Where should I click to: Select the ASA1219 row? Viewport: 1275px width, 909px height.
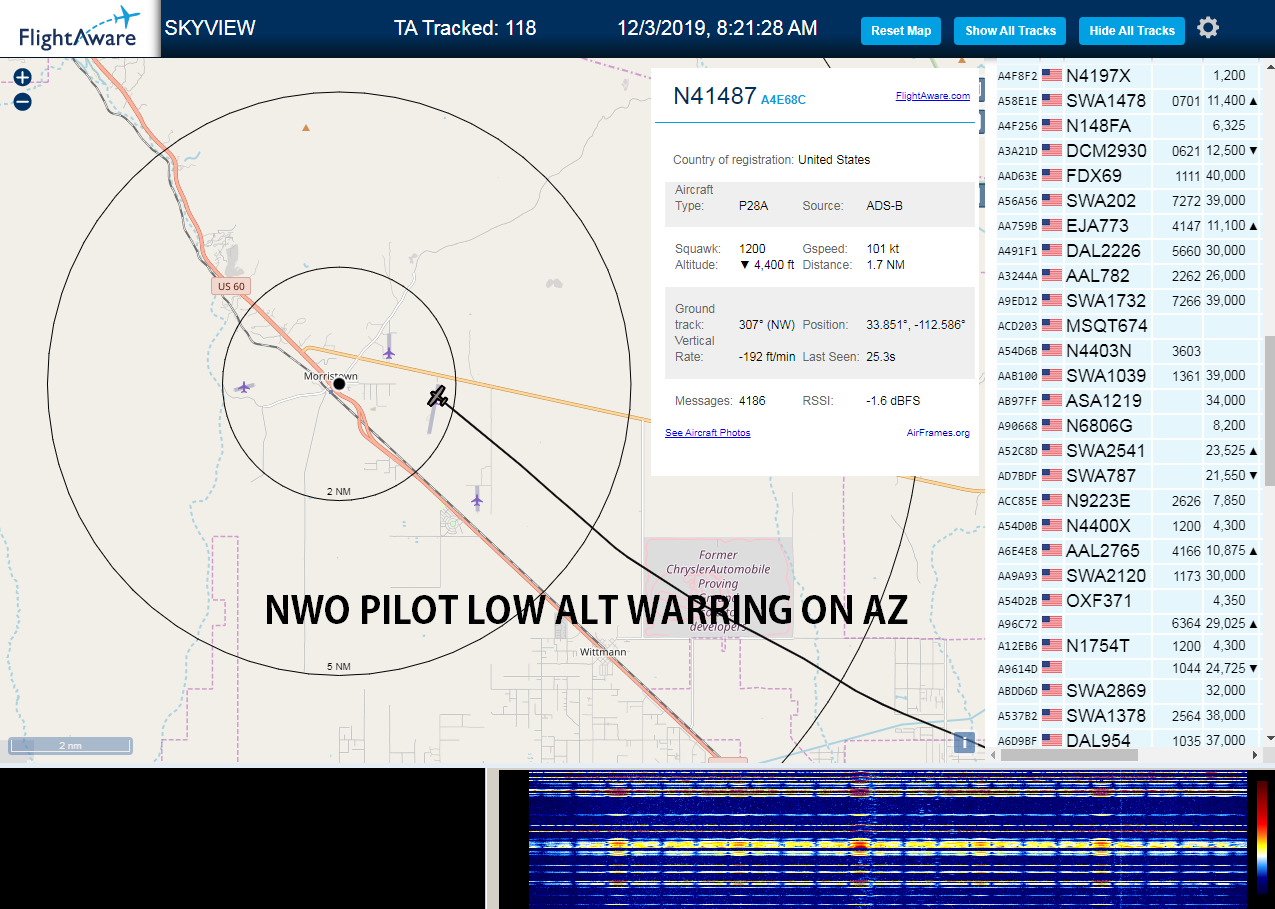1127,400
